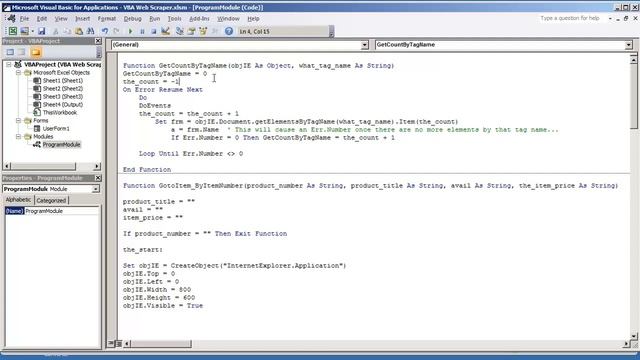Image resolution: width=640 pixels, height=360 pixels.
Task: Open the Edit menu
Action: 42,19
